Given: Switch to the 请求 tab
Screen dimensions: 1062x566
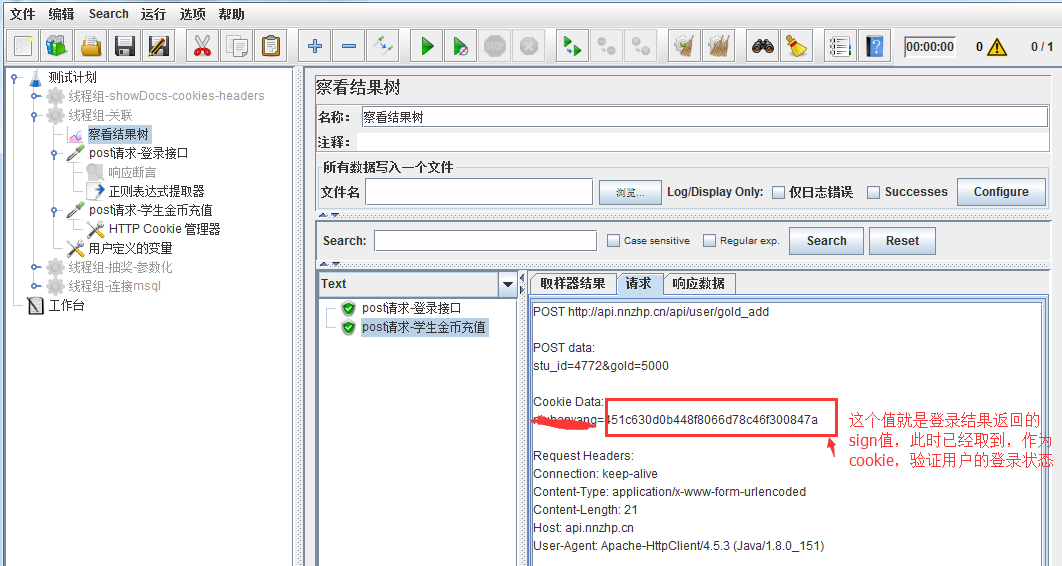Looking at the screenshot, I should [638, 284].
